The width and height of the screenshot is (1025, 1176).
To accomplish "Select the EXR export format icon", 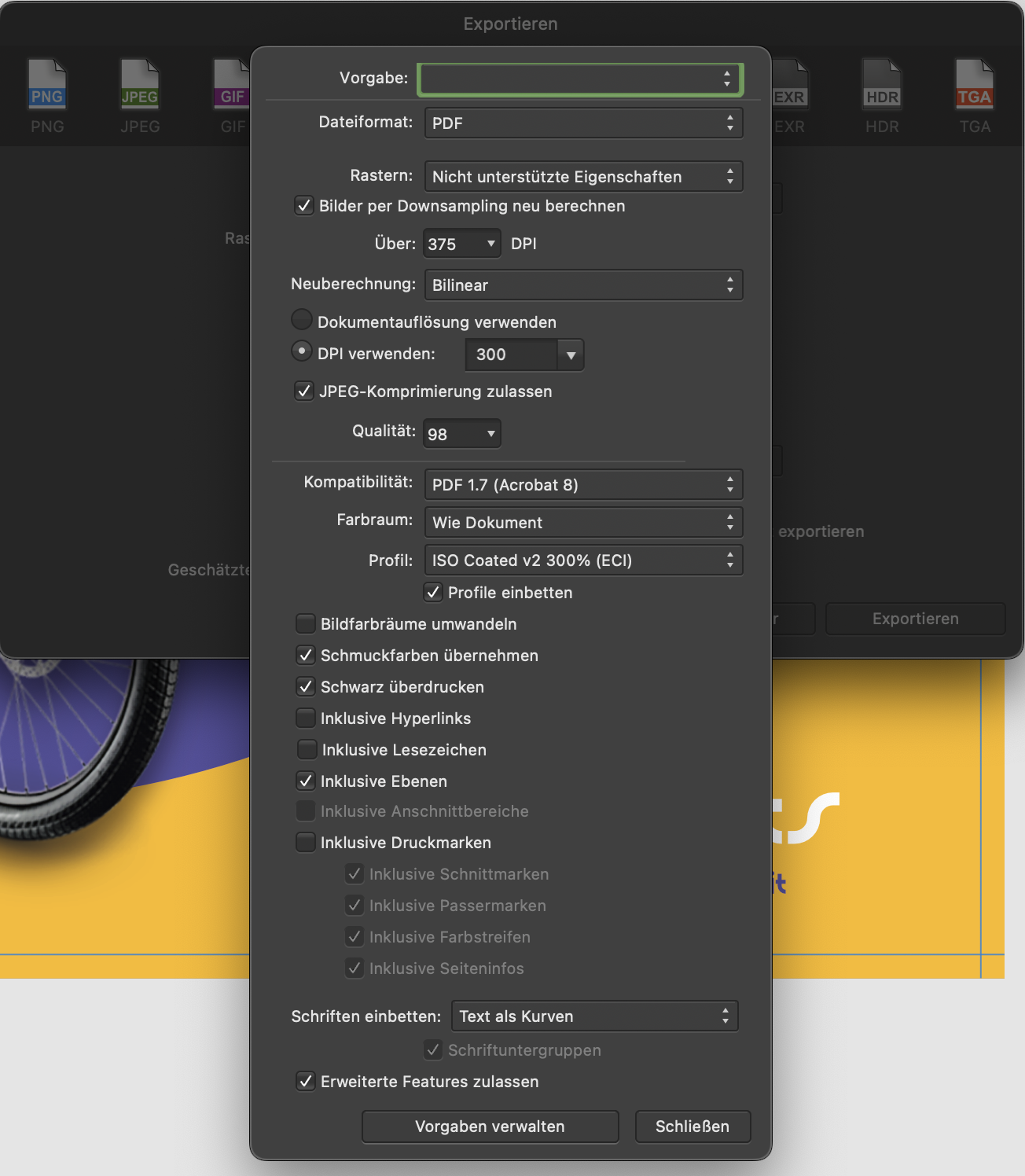I will [790, 85].
